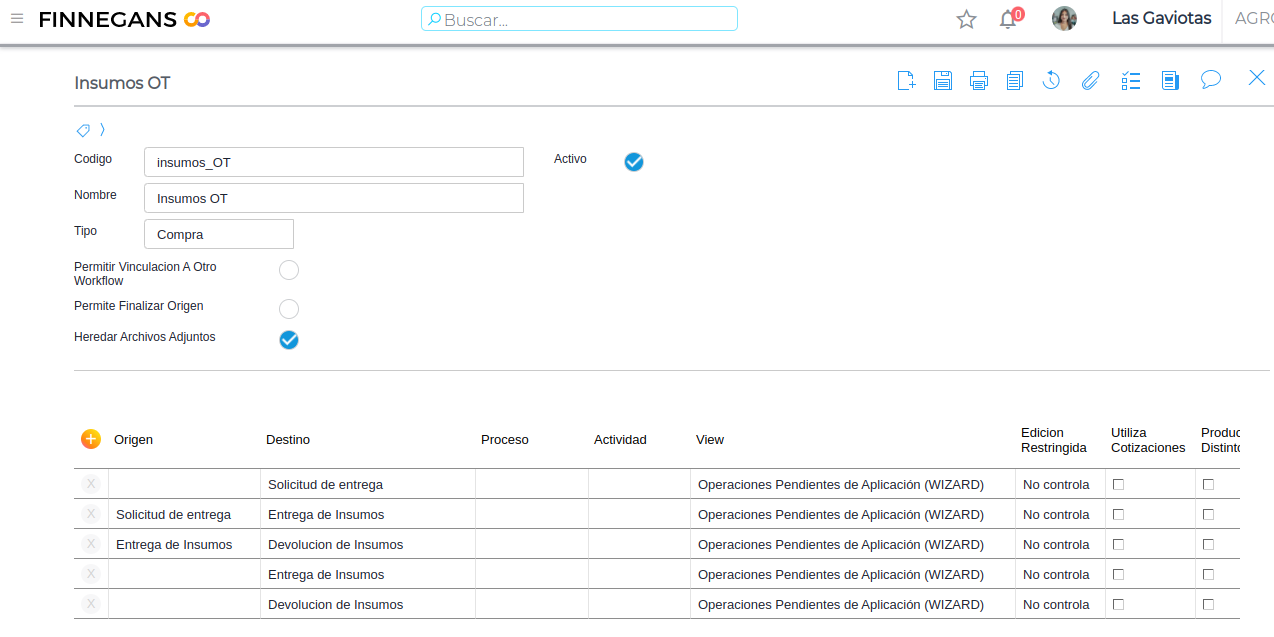Save the workflow with the diskette icon
1274x637 pixels.
942,81
